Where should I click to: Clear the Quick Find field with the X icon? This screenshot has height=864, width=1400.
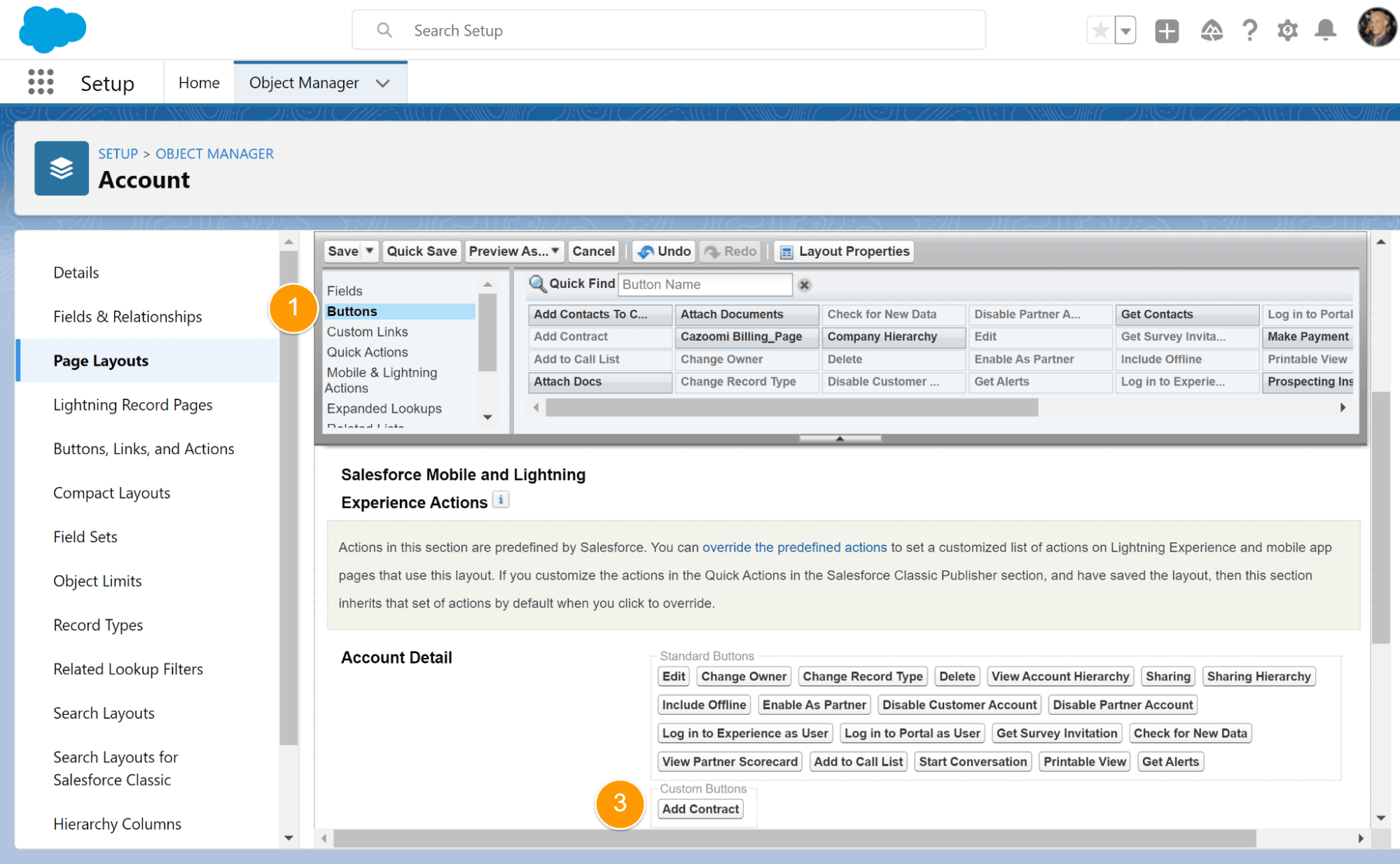click(805, 284)
